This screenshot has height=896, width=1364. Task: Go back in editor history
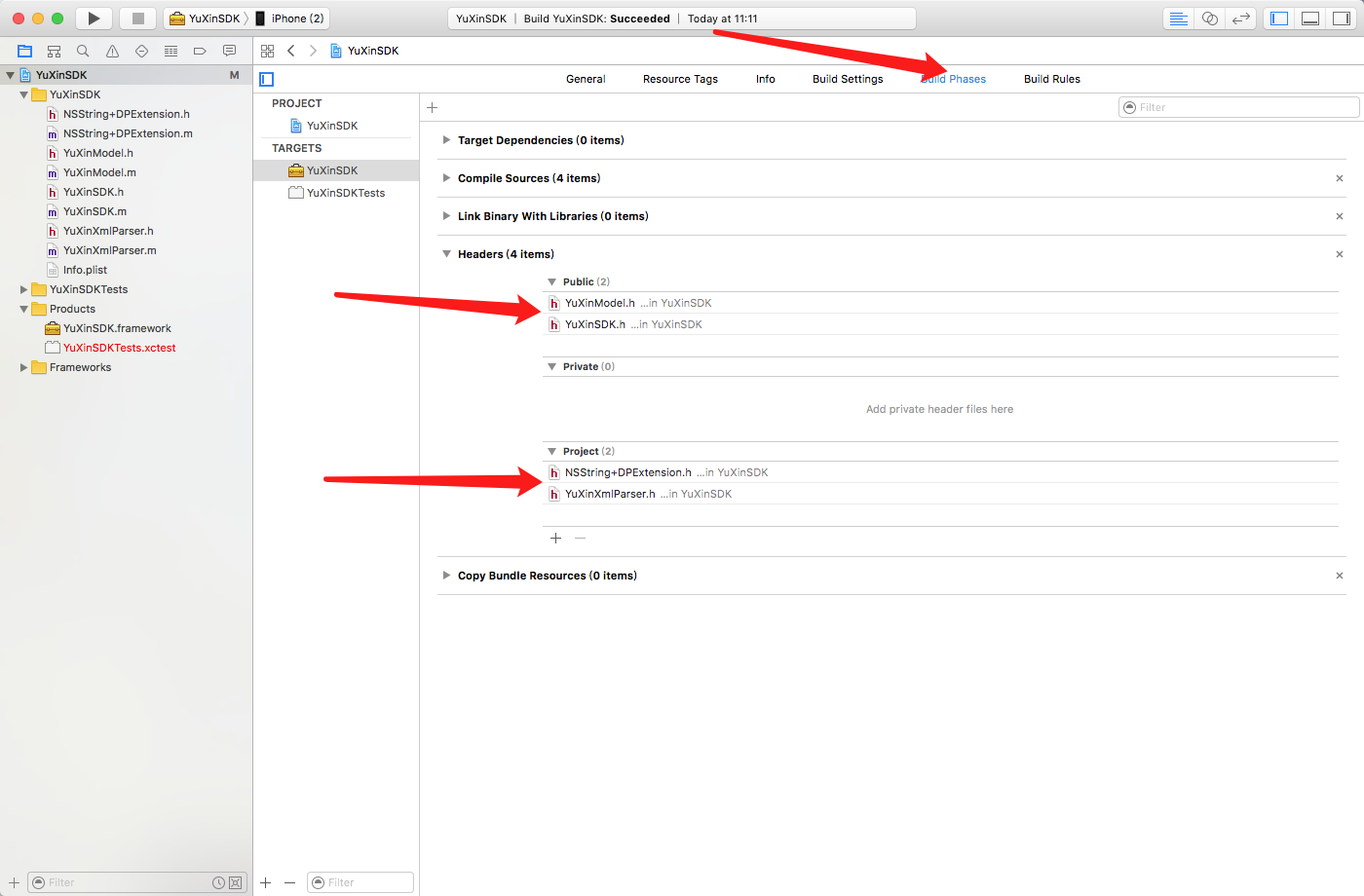290,51
